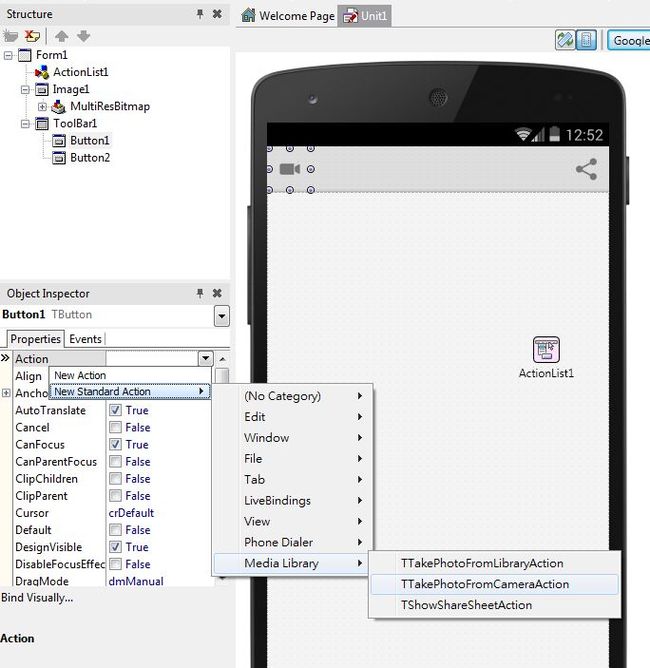650x668 pixels.
Task: Open the Tab action category
Action: tap(292, 479)
